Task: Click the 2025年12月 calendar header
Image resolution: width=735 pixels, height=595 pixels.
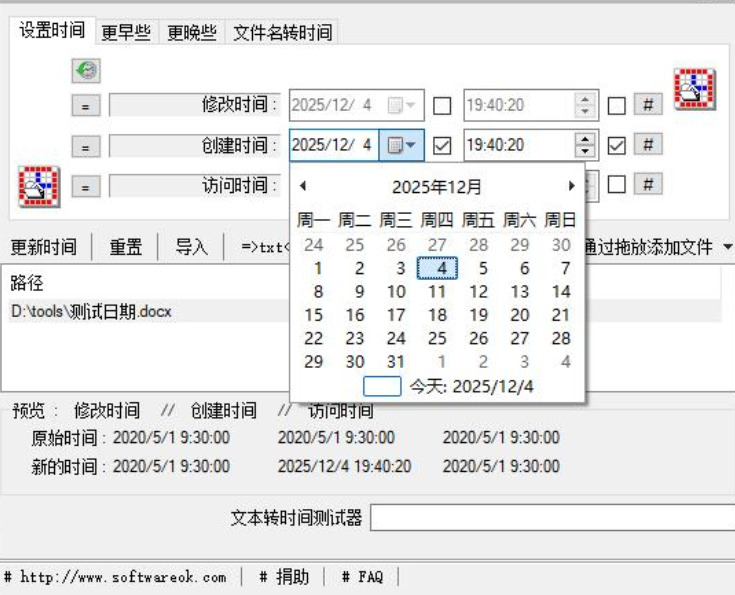Action: [x=437, y=187]
